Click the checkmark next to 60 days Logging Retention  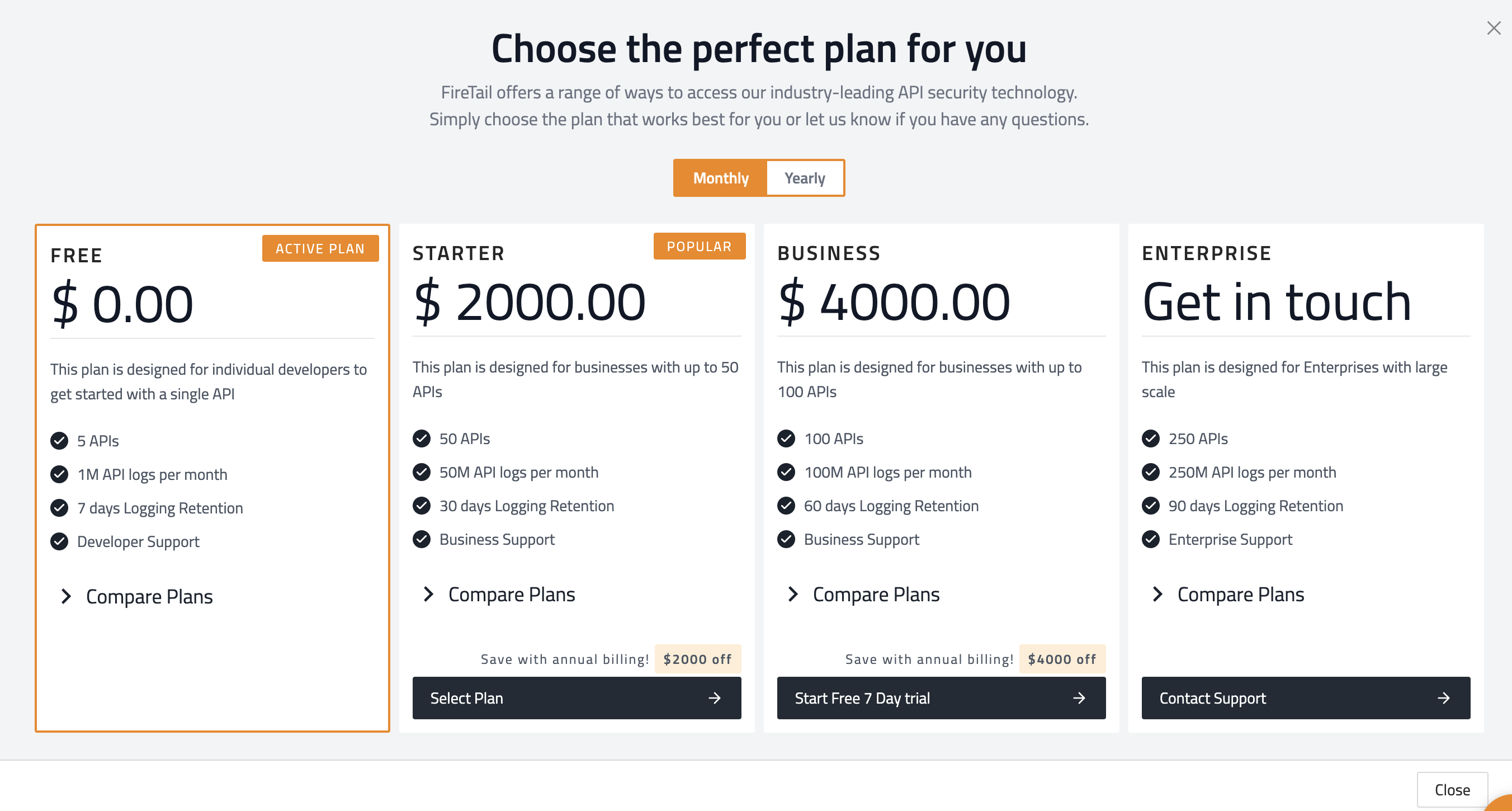(x=786, y=506)
